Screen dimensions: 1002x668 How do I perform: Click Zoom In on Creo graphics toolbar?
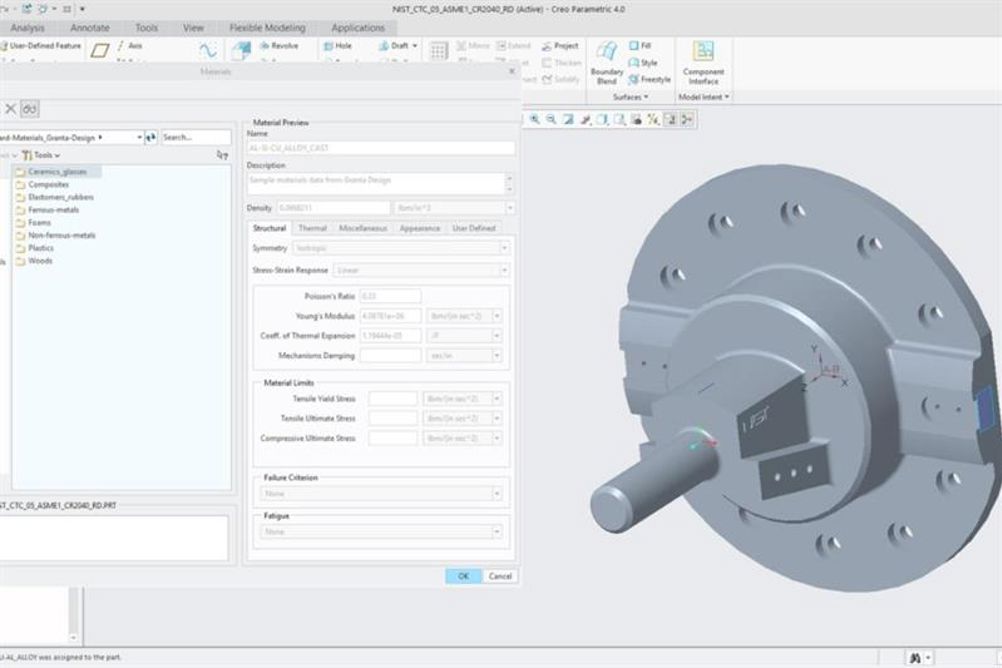(535, 119)
